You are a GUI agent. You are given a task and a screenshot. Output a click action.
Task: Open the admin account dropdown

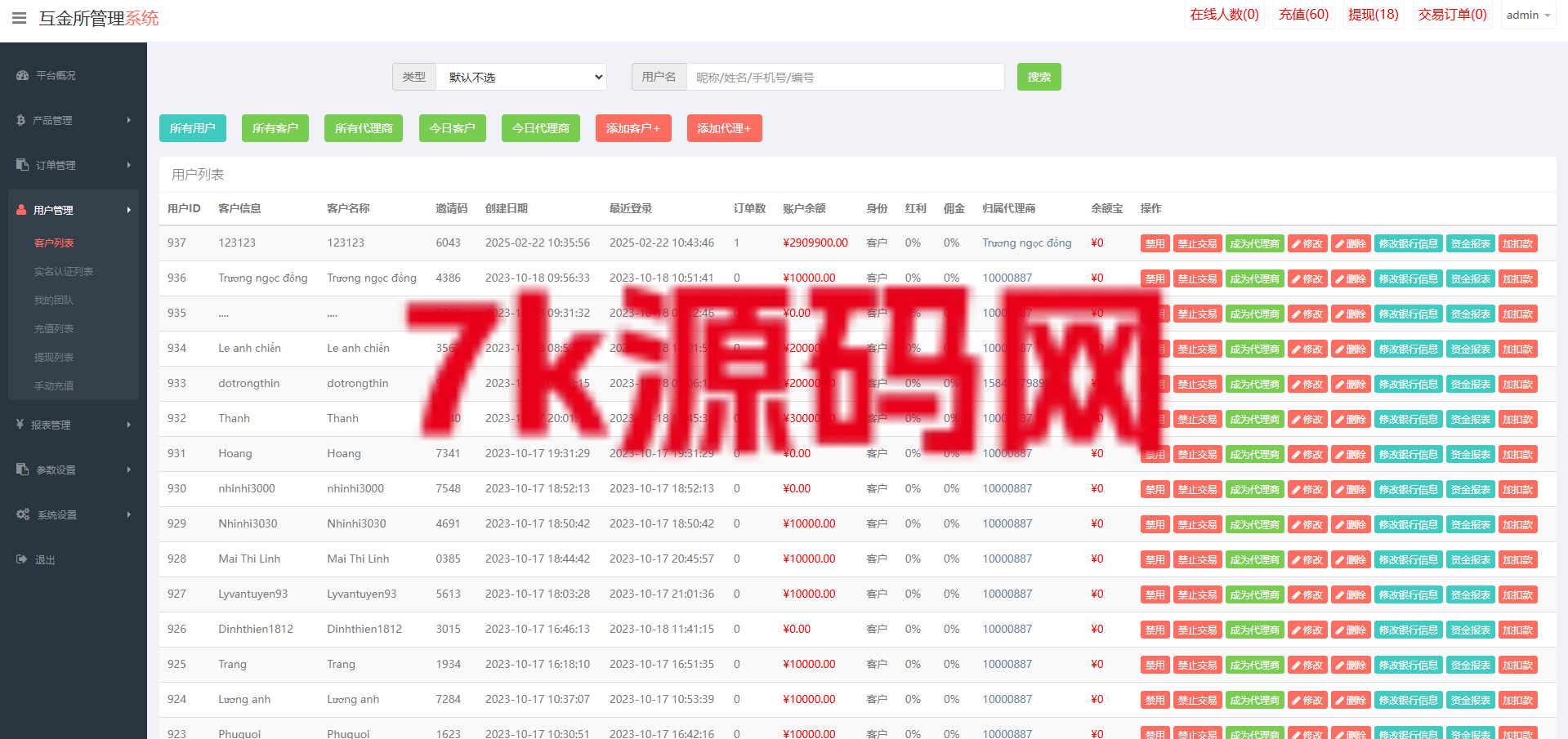tap(1528, 16)
